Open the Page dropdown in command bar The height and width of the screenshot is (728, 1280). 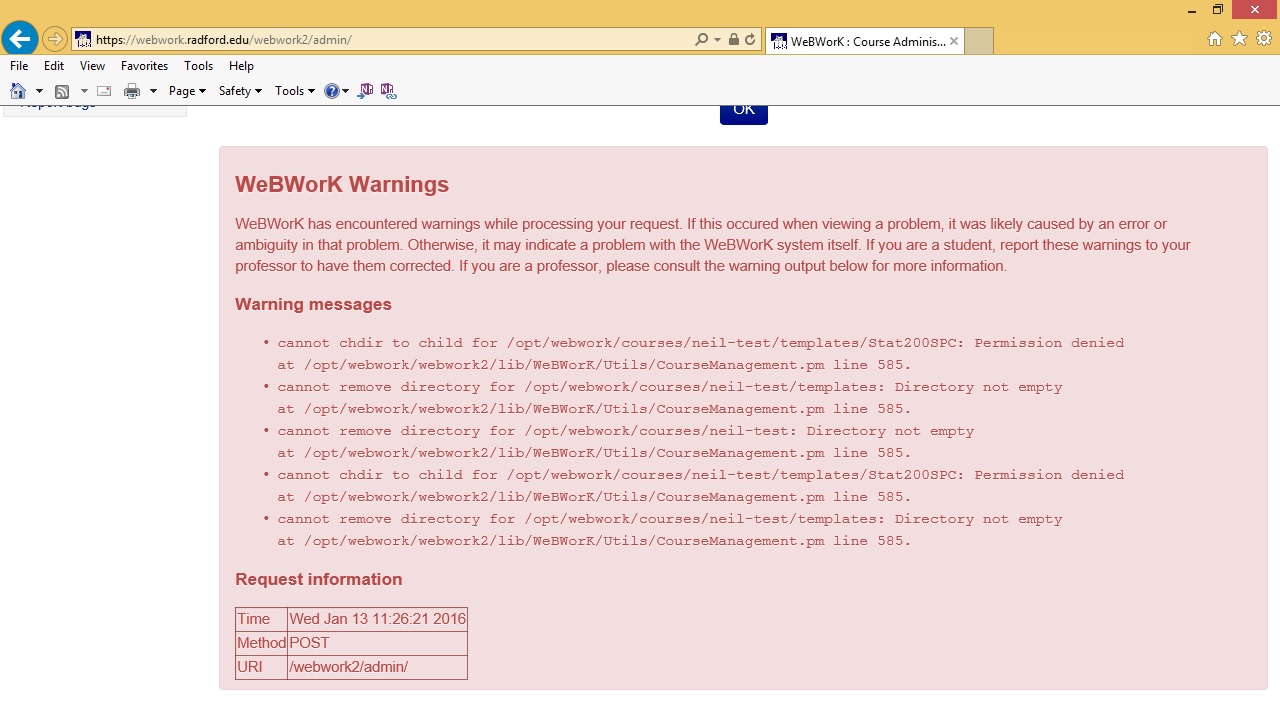click(x=187, y=91)
